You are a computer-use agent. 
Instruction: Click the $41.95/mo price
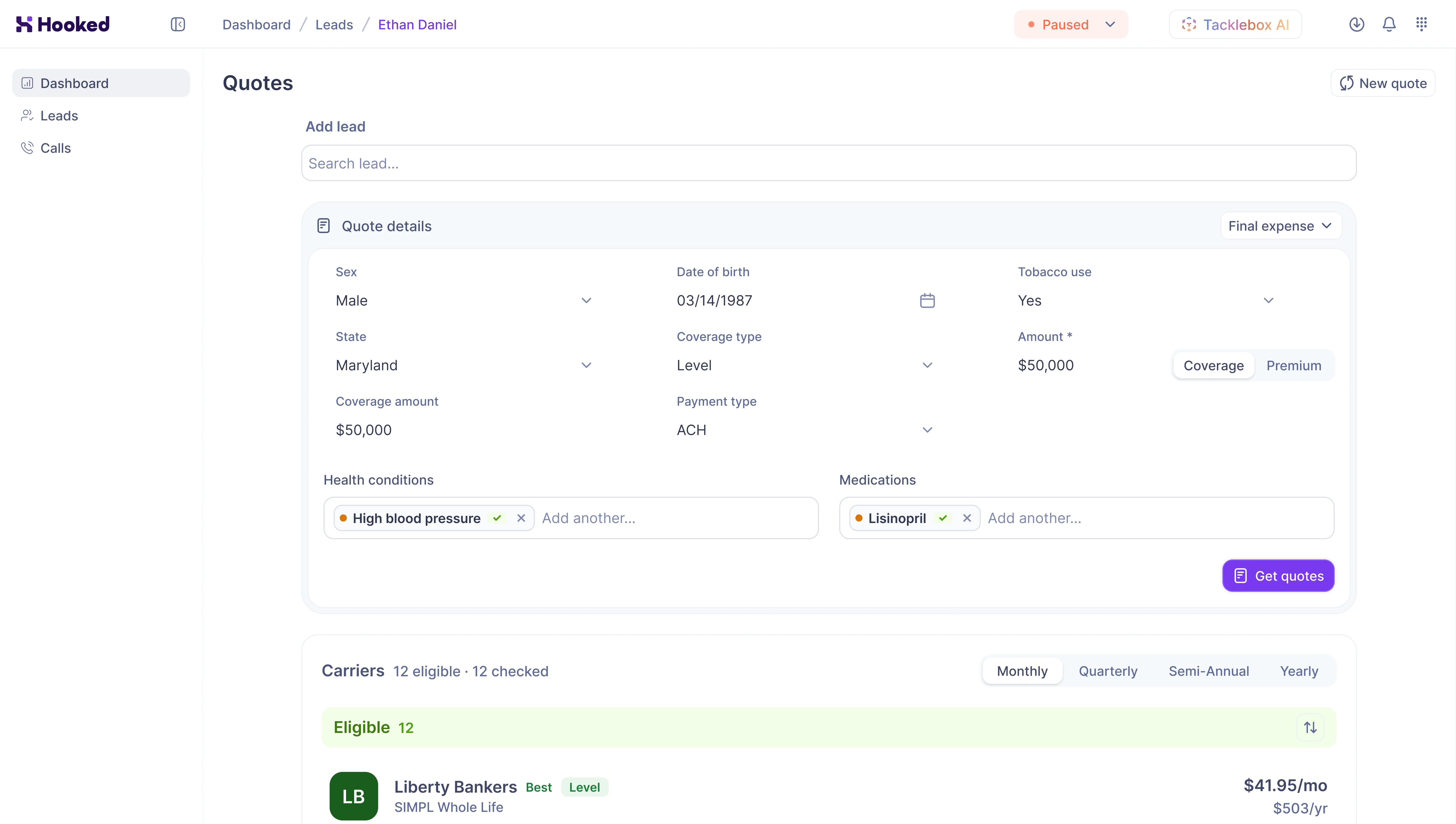pos(1285,785)
